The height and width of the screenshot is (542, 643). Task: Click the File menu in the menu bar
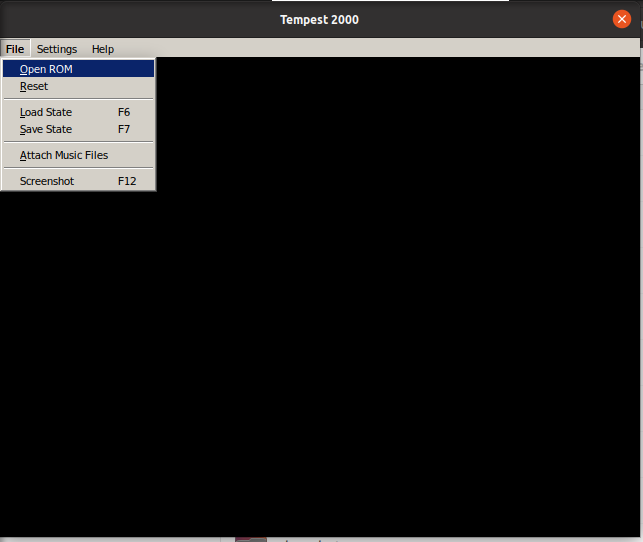[15, 49]
